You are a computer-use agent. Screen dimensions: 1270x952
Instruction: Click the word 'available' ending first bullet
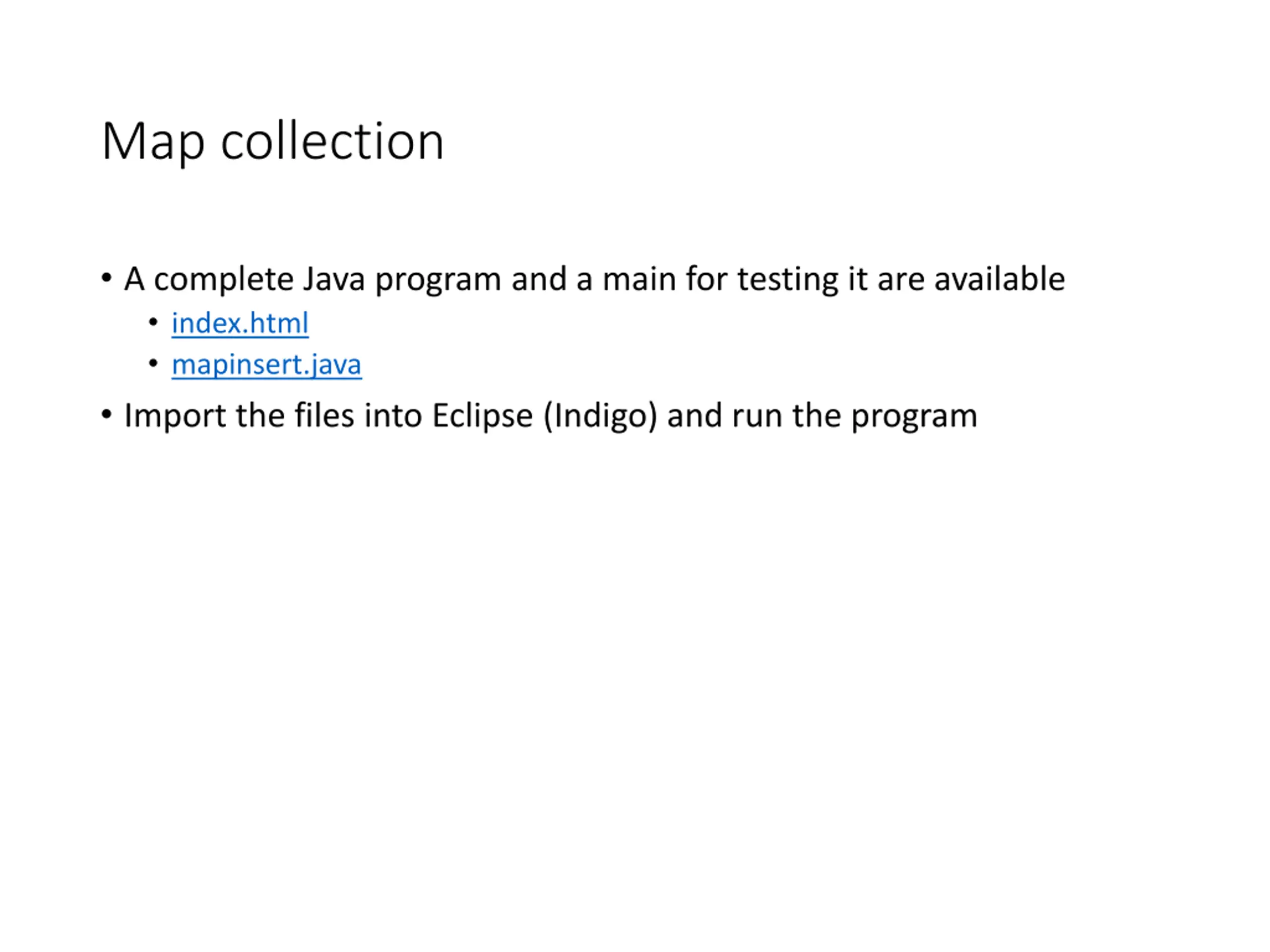tap(1000, 280)
